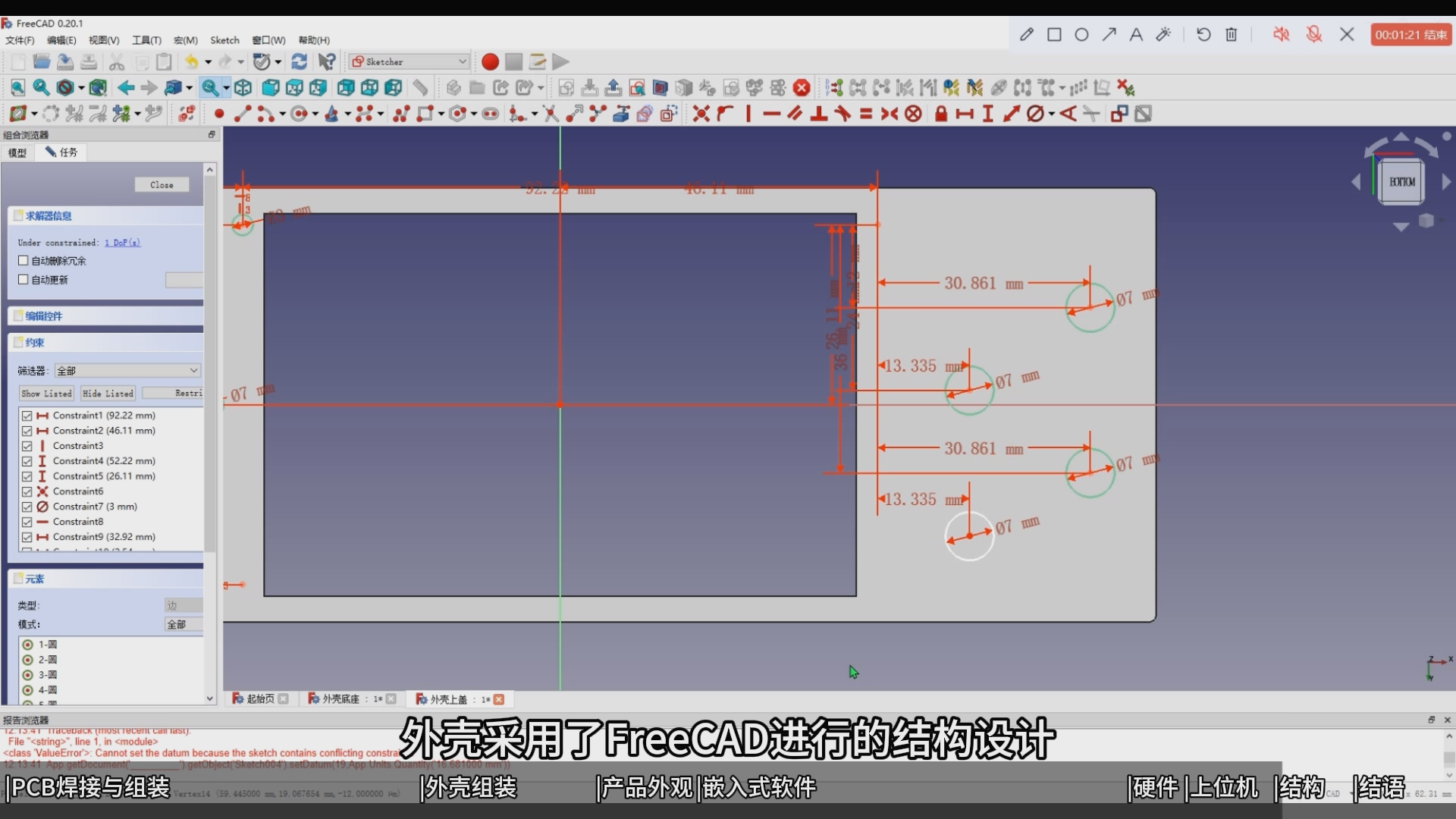Image resolution: width=1456 pixels, height=819 pixels.
Task: Uncheck Constraint7 (3 mm) checkbox
Action: pyautogui.click(x=27, y=507)
